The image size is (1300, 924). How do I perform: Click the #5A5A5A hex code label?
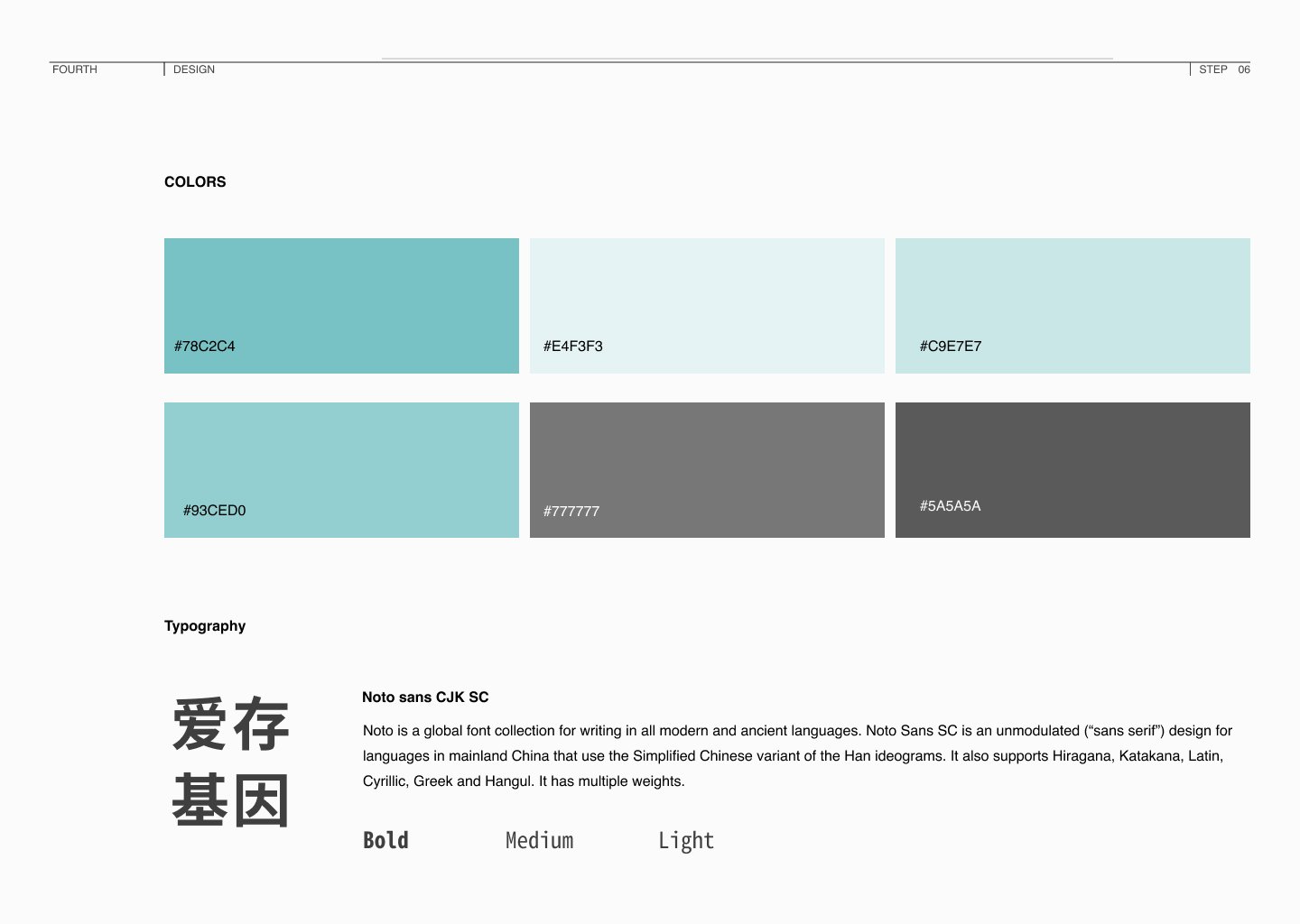click(951, 506)
